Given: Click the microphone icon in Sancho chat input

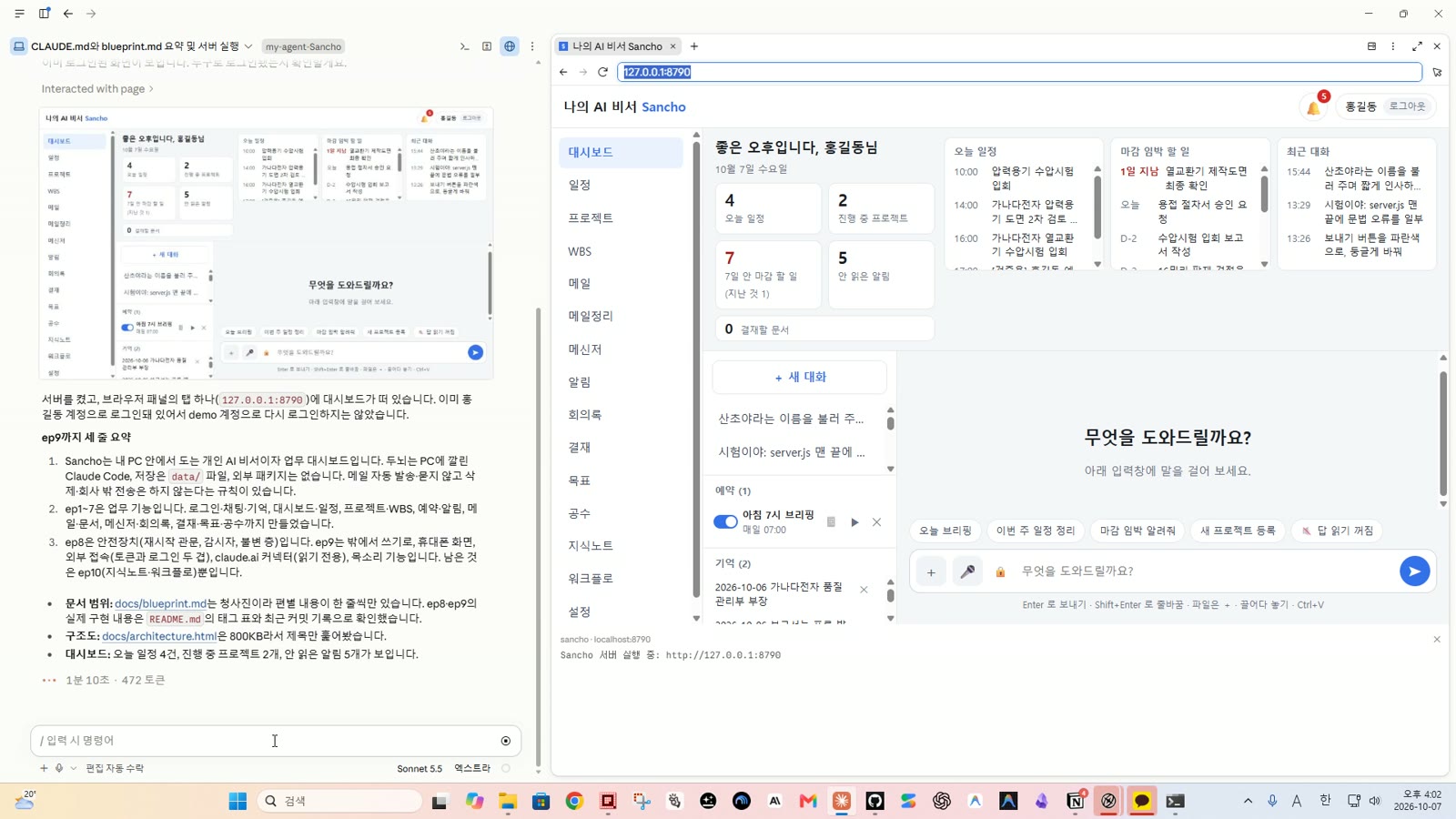Looking at the screenshot, I should pyautogui.click(x=967, y=571).
